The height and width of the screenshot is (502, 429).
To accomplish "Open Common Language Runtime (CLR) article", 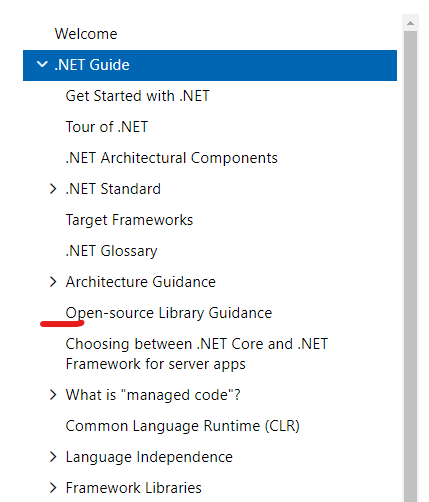I will click(183, 426).
